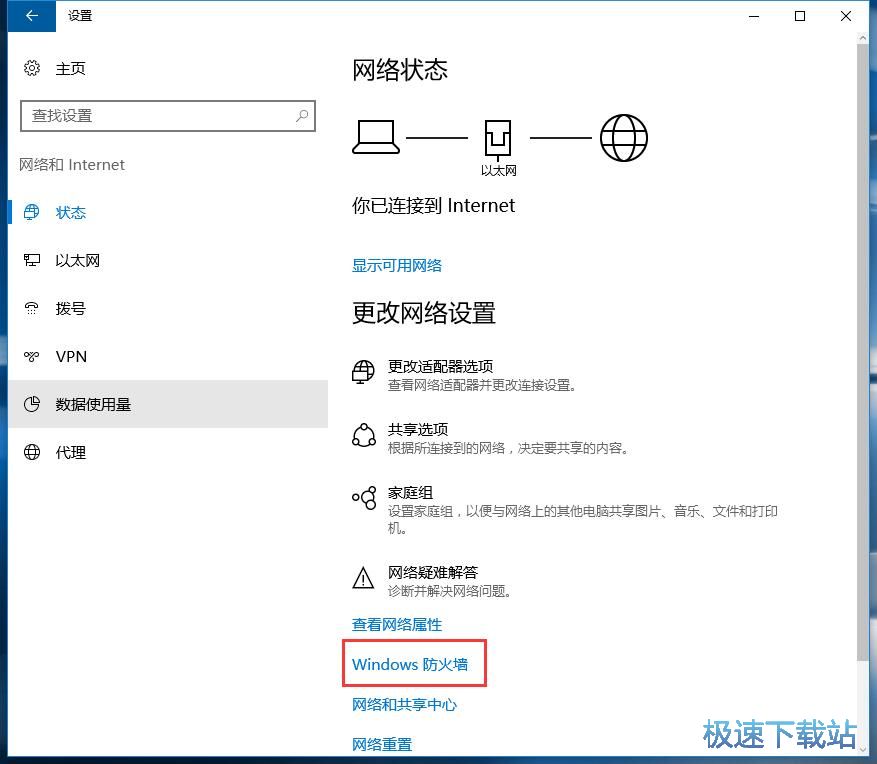Open the VPN settings page
877x764 pixels.
[71, 356]
